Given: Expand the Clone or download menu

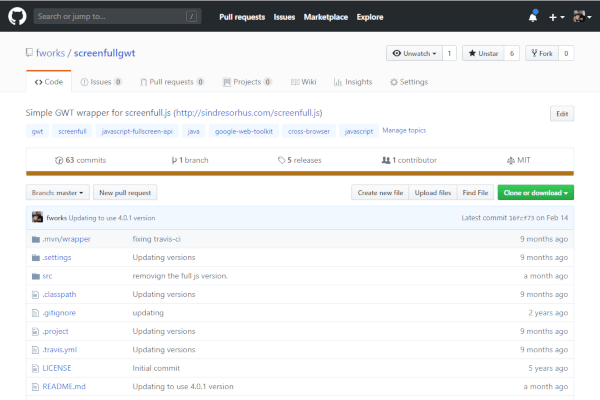Looking at the screenshot, I should click(535, 192).
